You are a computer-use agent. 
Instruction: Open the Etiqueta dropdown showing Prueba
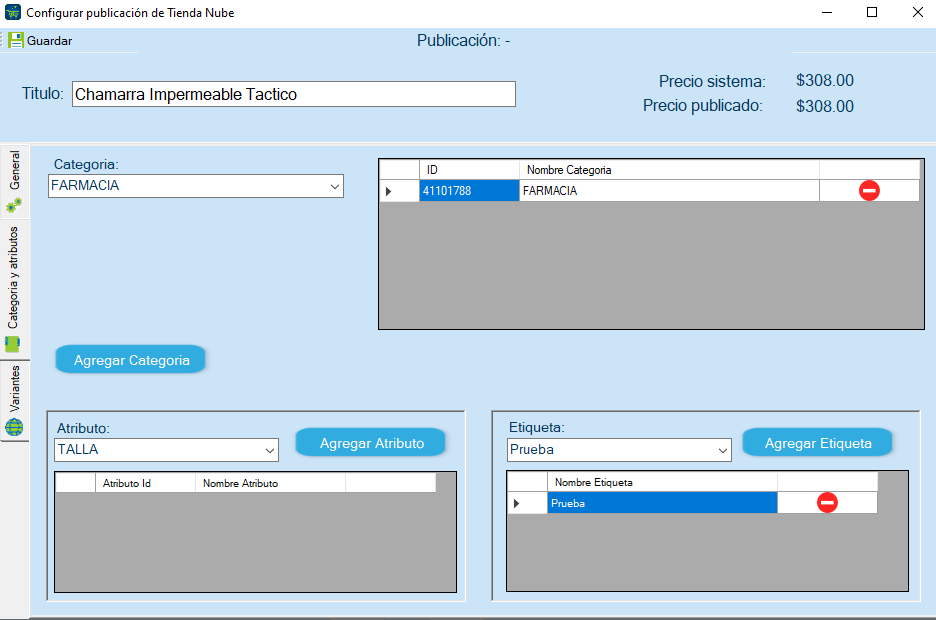(x=619, y=450)
